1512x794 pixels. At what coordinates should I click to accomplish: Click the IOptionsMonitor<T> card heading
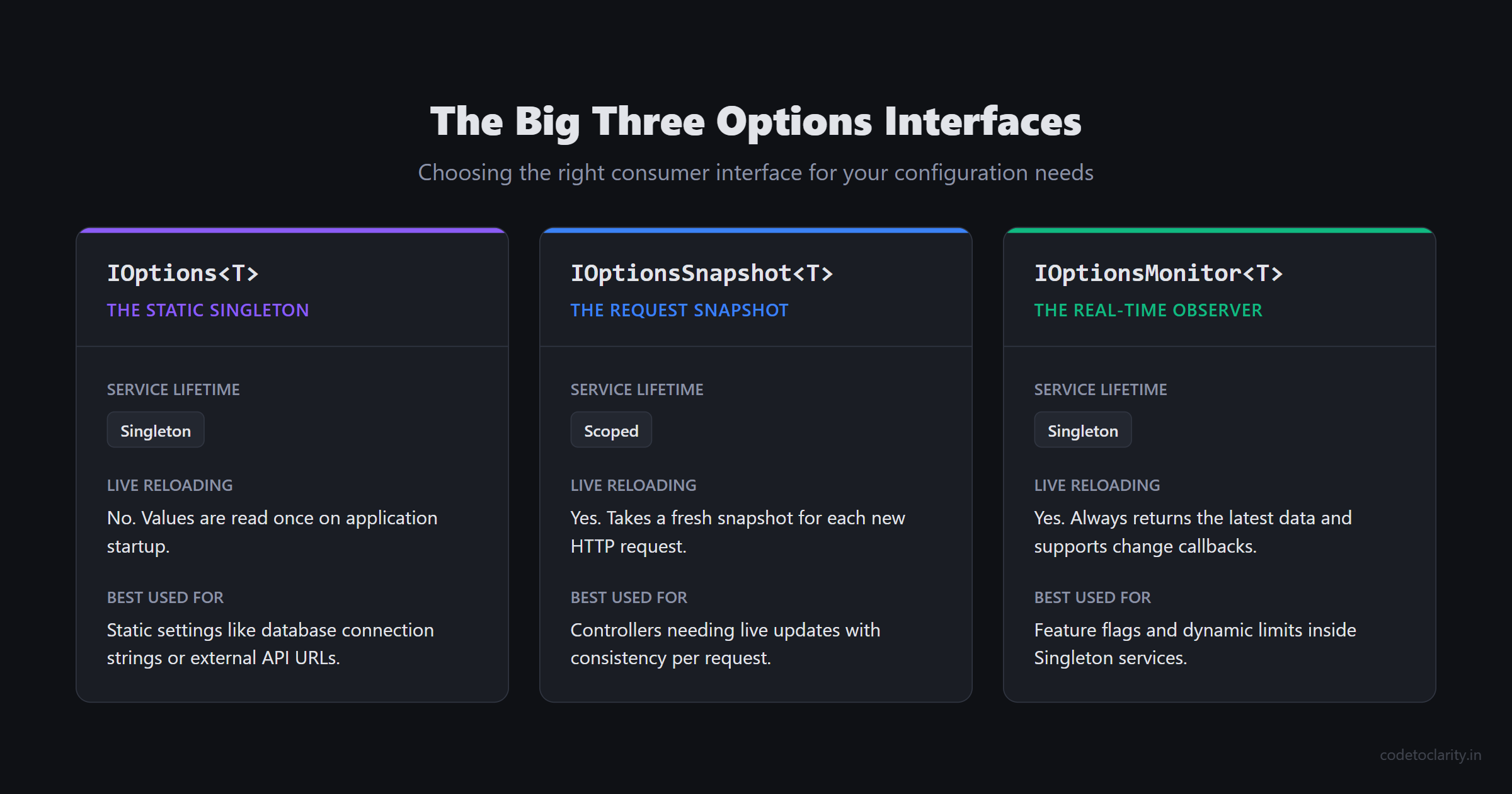coord(1159,273)
